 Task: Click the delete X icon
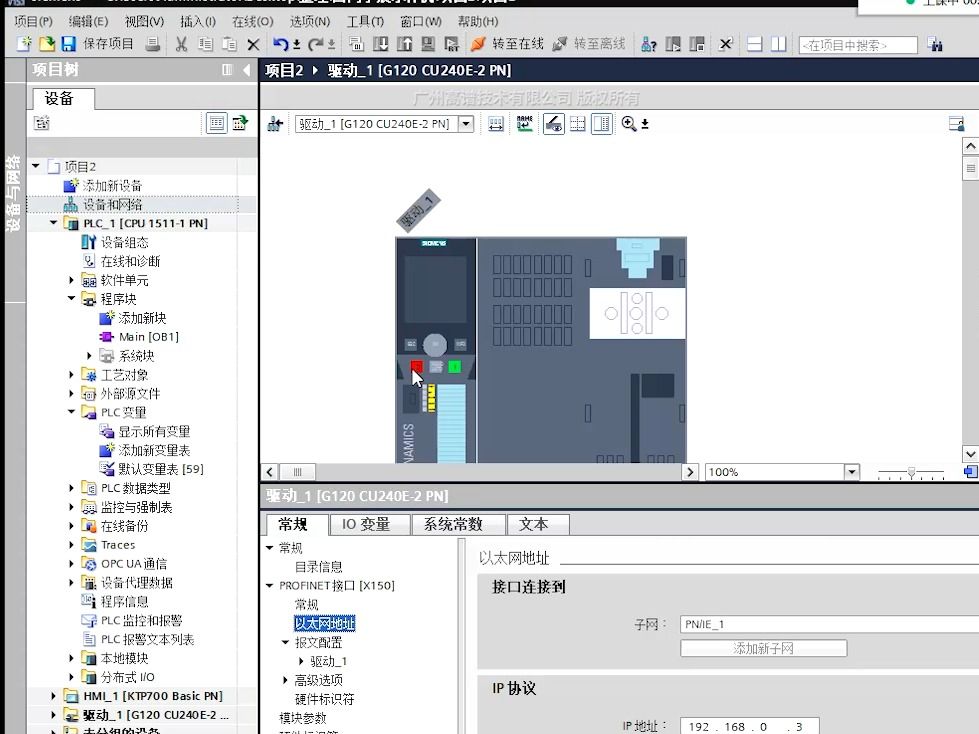click(253, 45)
